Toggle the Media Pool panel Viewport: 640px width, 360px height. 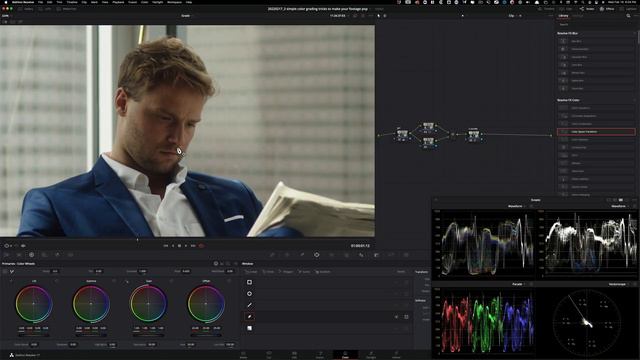coord(66,9)
